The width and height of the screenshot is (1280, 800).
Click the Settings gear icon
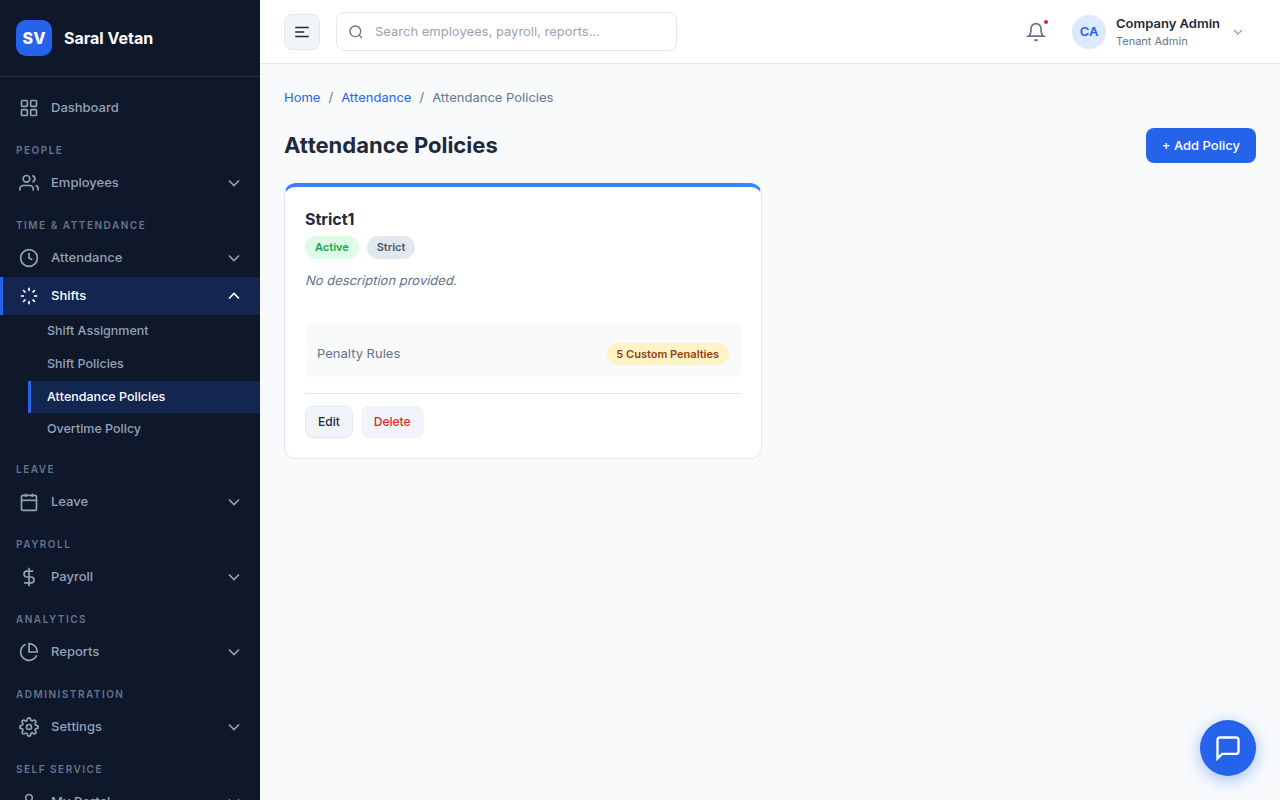(x=29, y=727)
